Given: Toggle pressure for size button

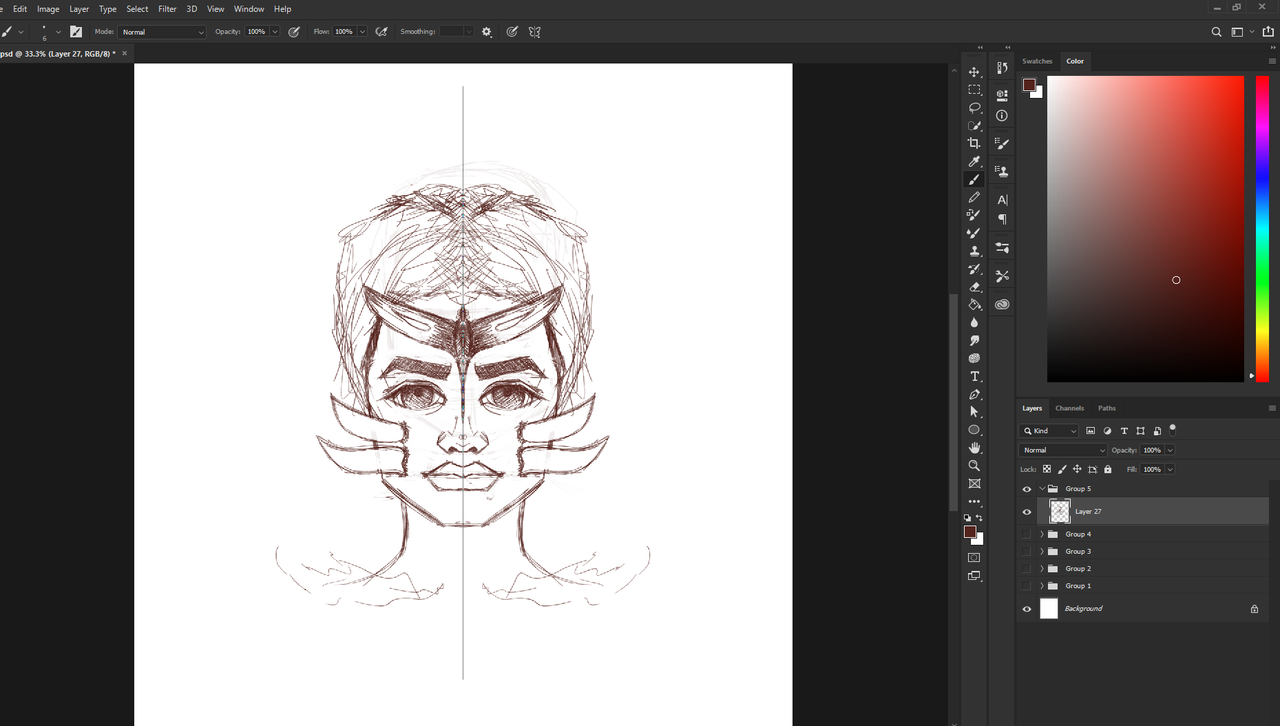Looking at the screenshot, I should tap(512, 32).
